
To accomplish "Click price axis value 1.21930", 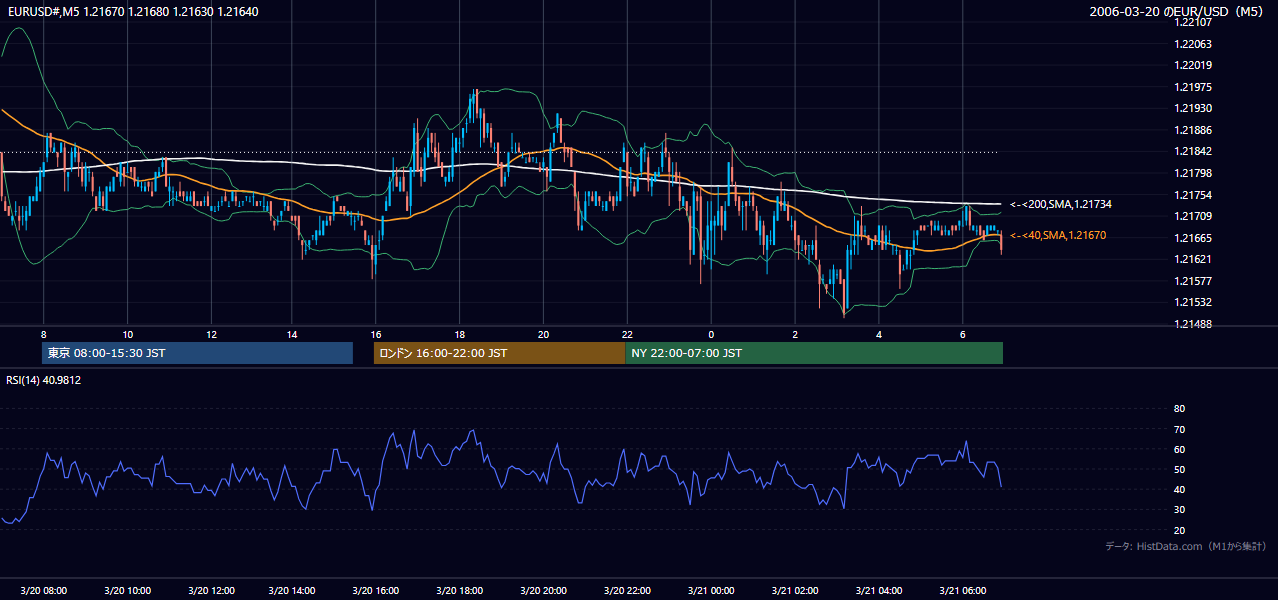I will pyautogui.click(x=1192, y=108).
